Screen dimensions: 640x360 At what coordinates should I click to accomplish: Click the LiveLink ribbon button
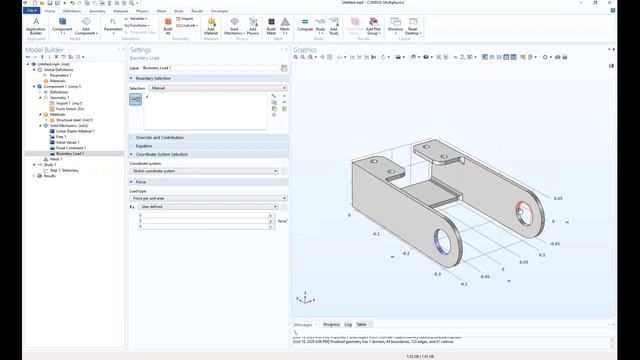187,25
